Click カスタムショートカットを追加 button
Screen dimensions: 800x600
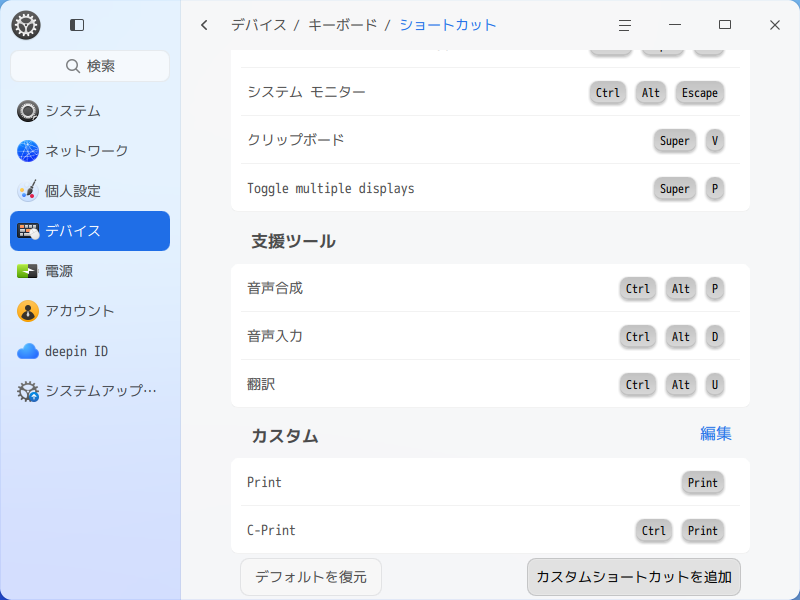633,577
